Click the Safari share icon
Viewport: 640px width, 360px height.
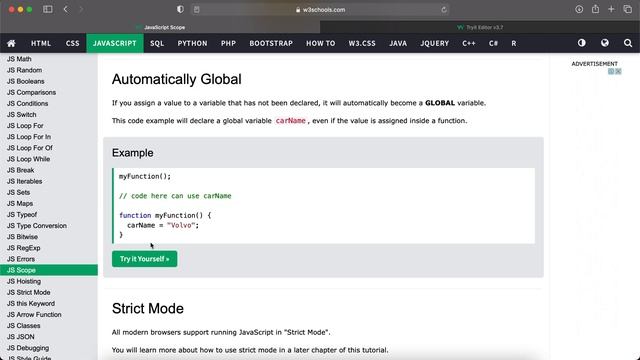point(596,9)
